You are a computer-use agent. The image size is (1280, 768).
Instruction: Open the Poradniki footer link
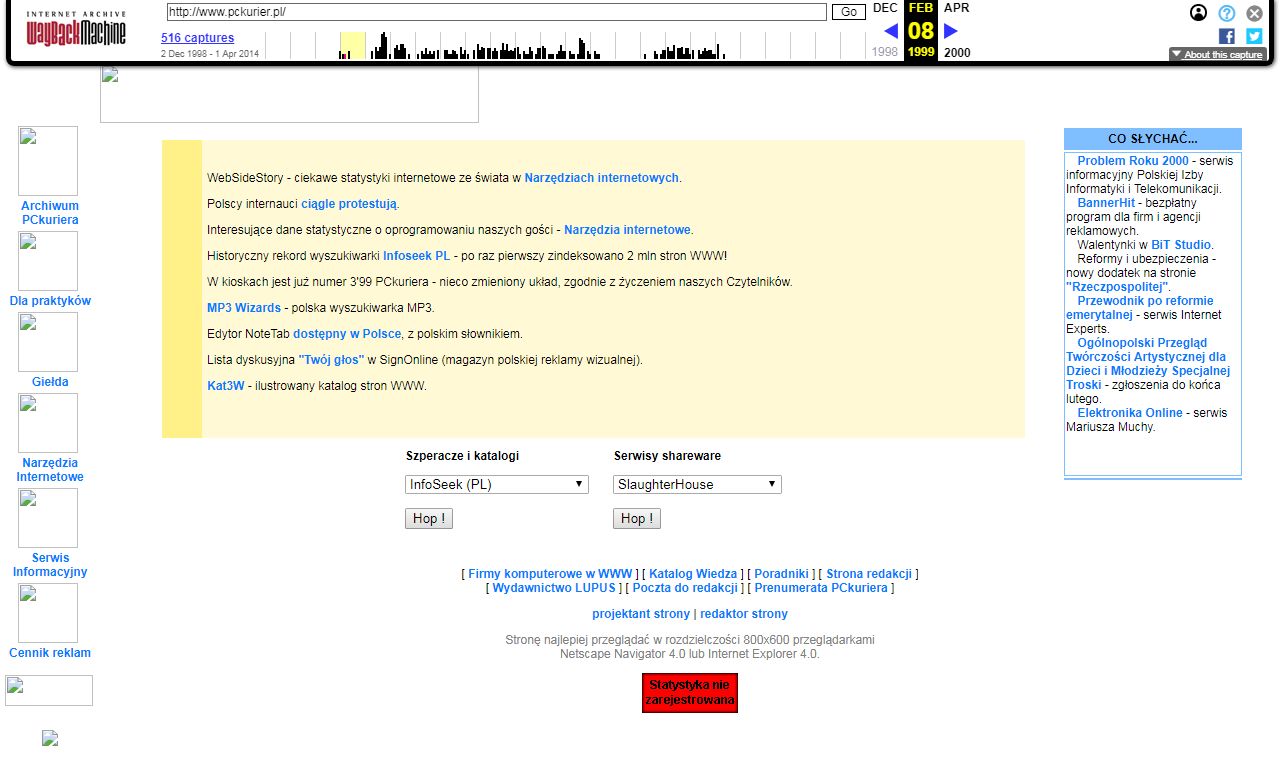781,574
